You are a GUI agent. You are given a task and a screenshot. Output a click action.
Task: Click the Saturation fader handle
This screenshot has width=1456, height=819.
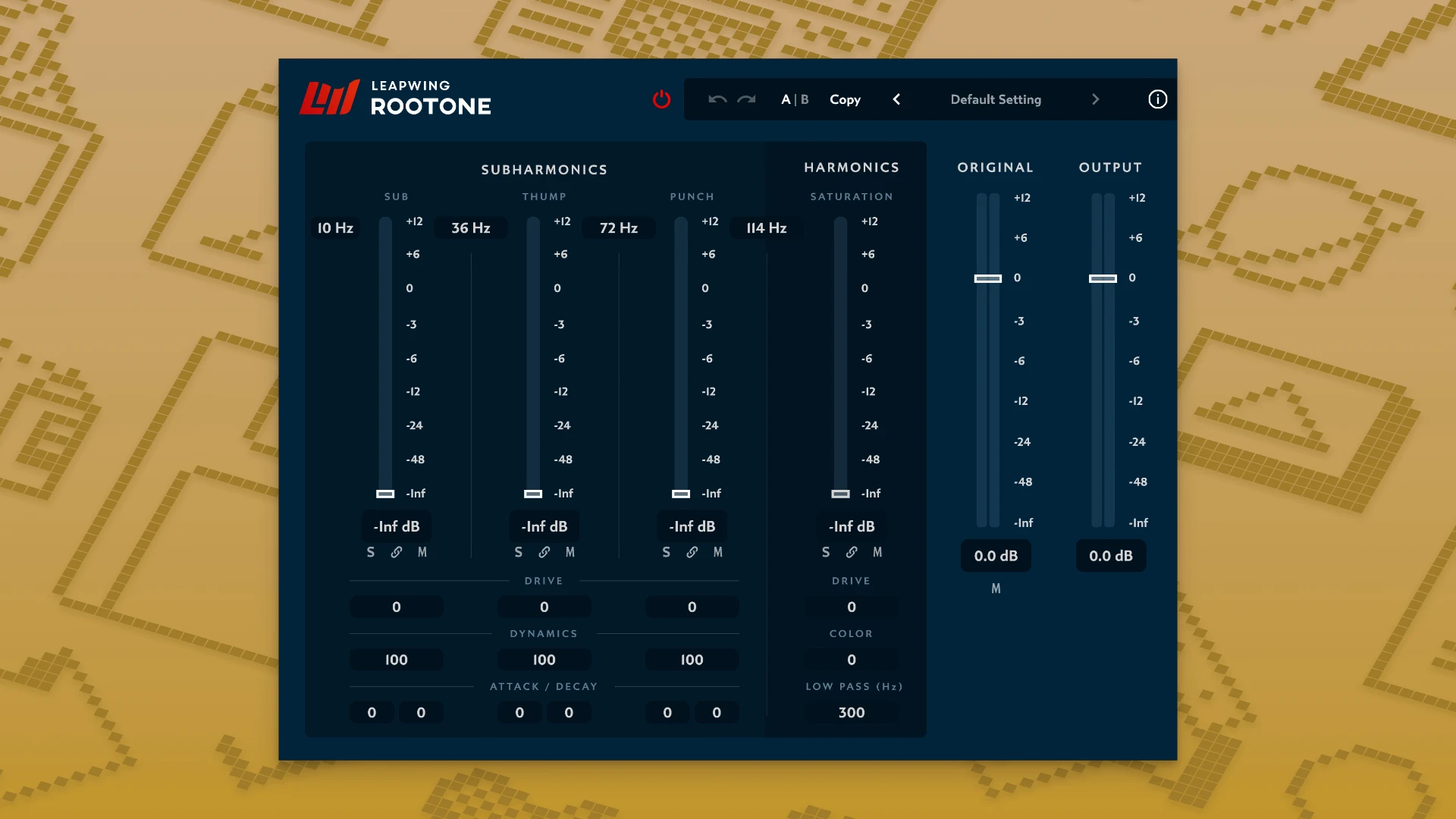pyautogui.click(x=840, y=494)
